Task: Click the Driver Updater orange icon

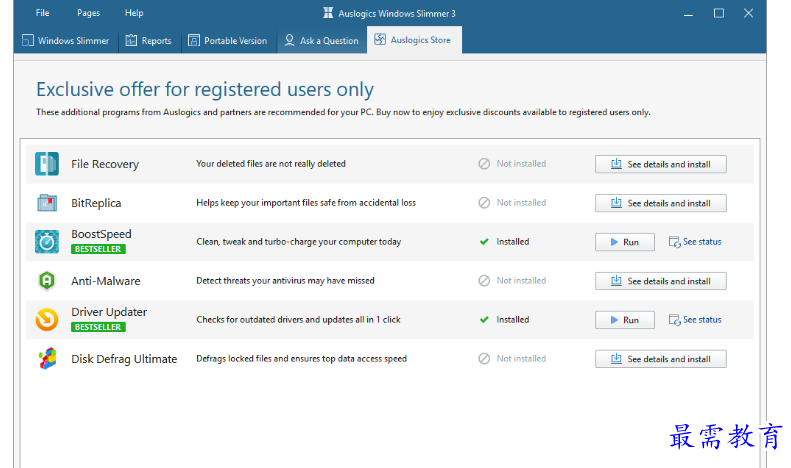Action: pos(47,320)
